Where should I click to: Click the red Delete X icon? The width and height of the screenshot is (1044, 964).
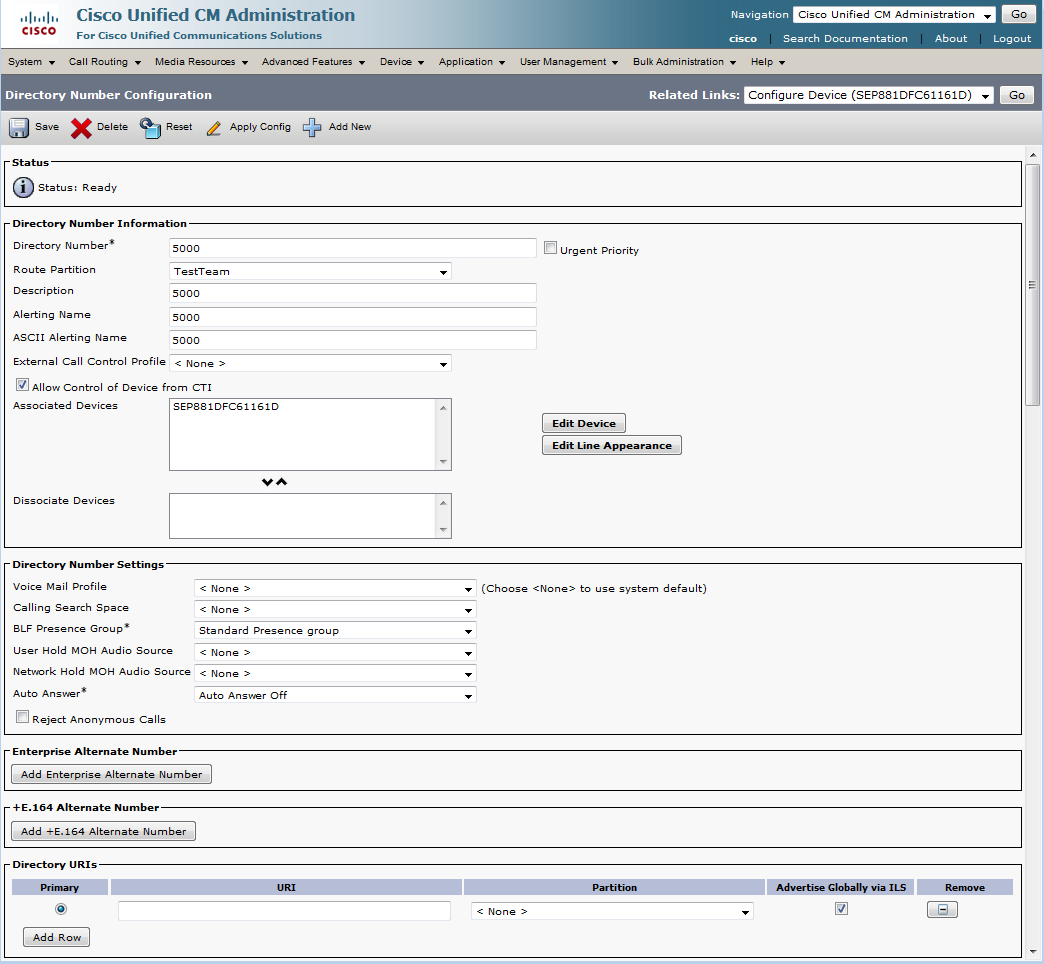coord(81,128)
